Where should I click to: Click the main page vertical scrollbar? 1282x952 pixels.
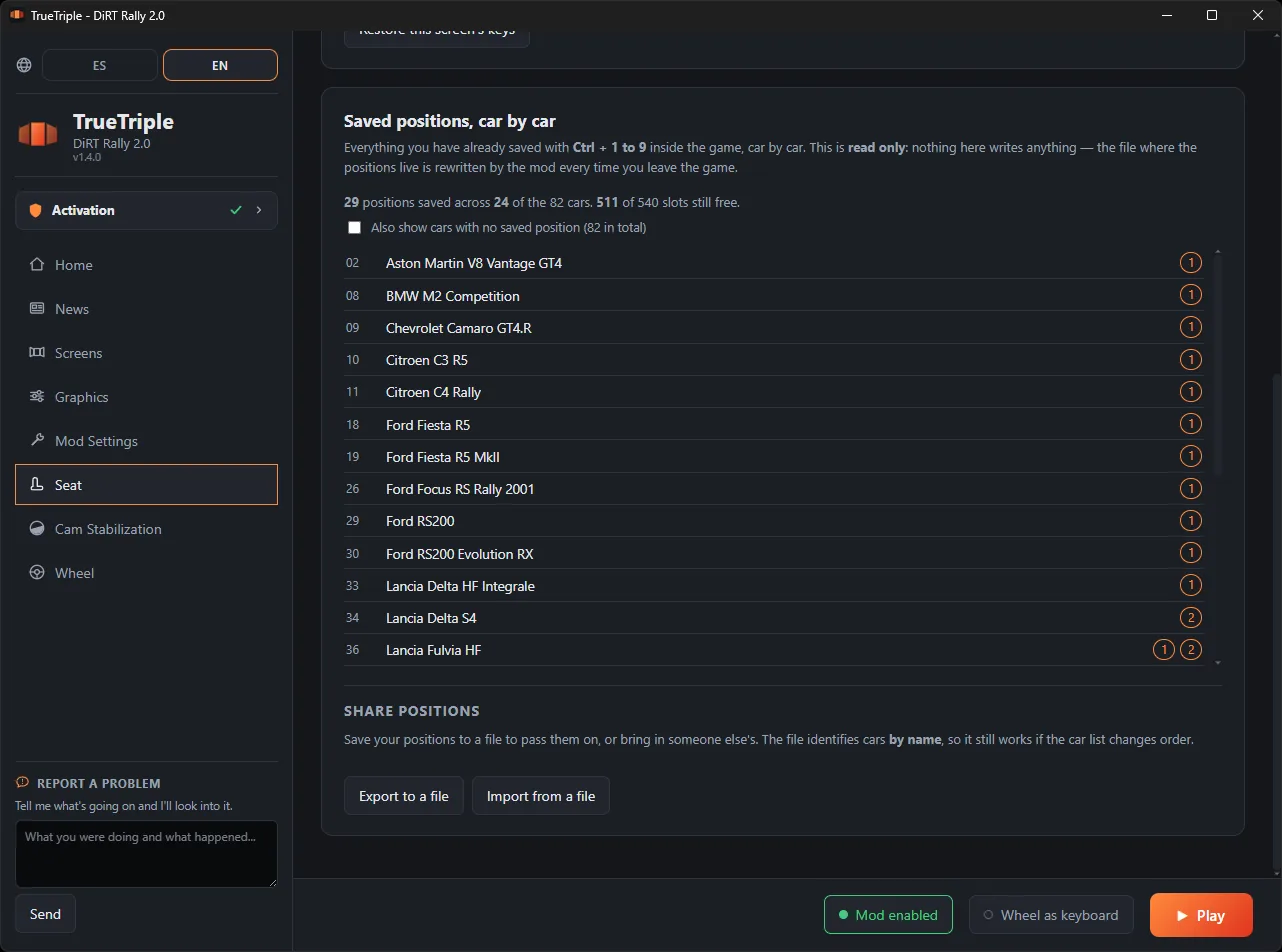[x=1275, y=620]
